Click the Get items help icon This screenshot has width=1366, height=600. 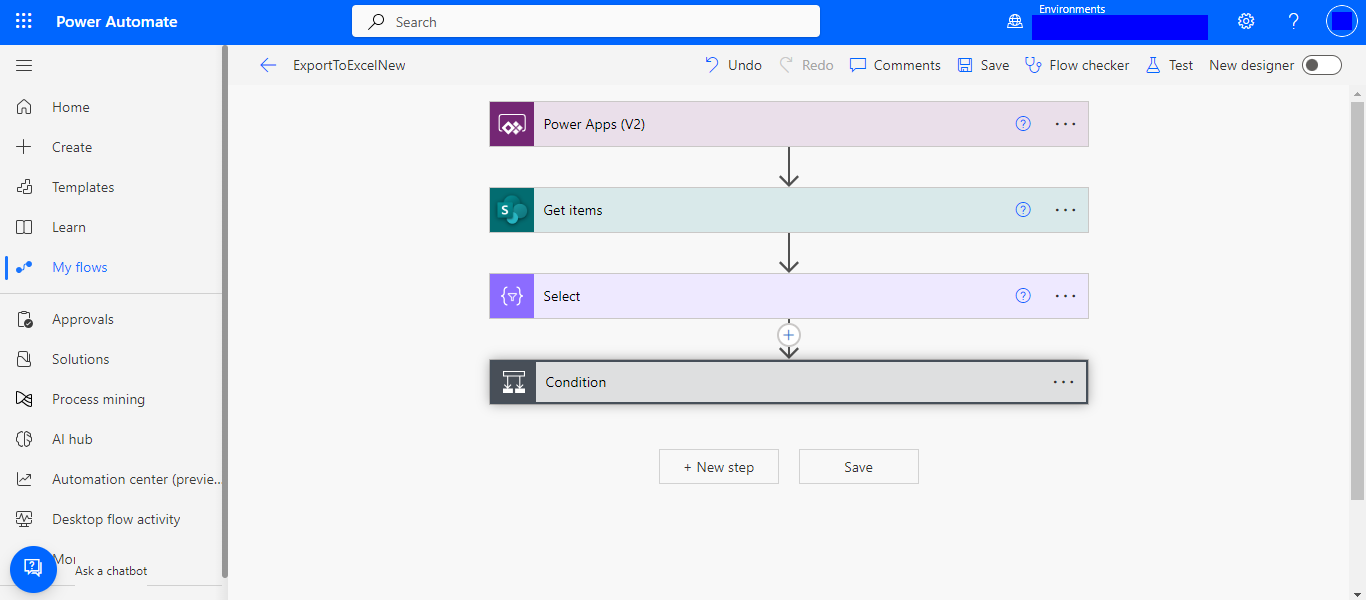[x=1023, y=210]
